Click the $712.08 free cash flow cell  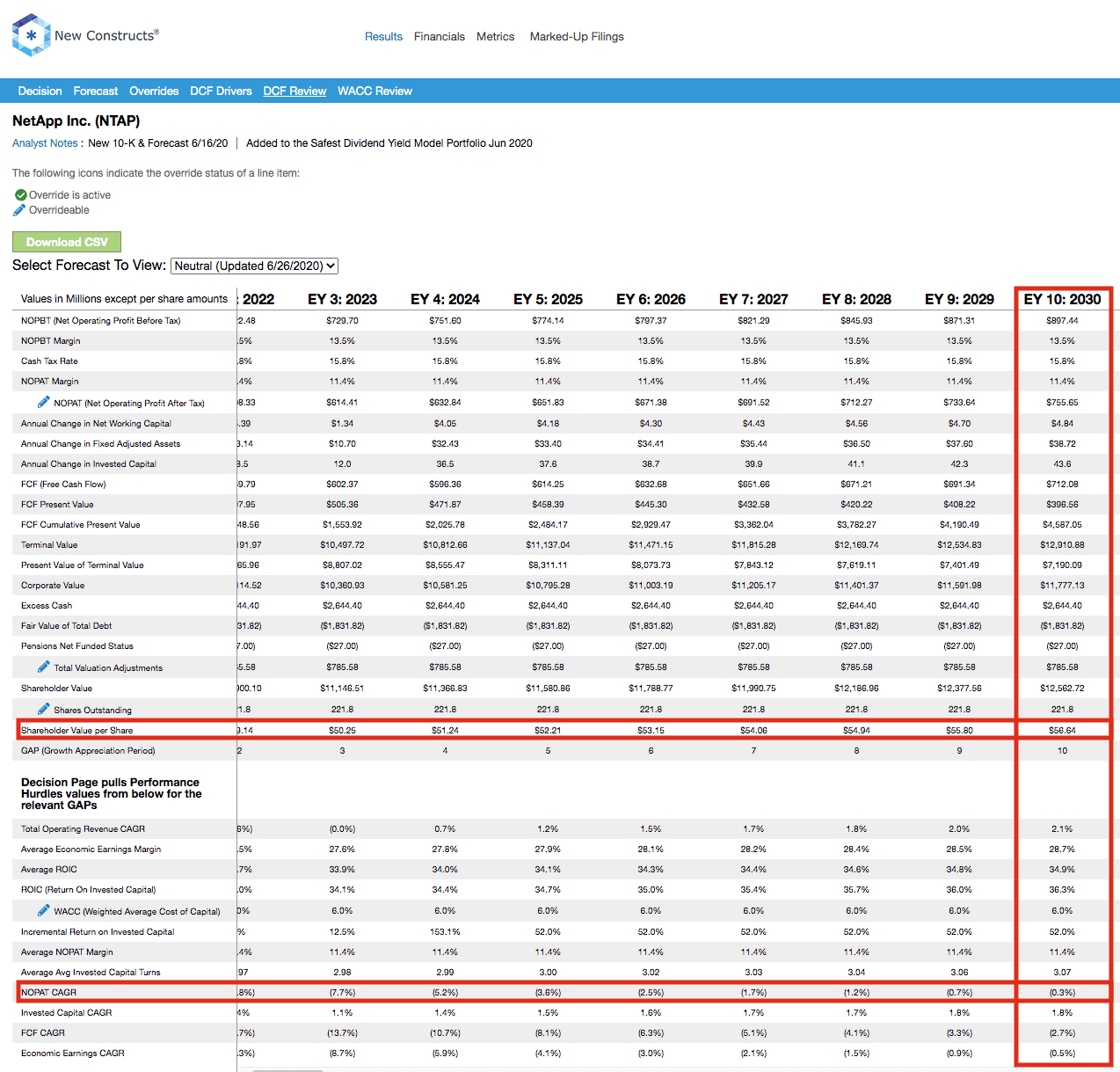pos(1062,485)
